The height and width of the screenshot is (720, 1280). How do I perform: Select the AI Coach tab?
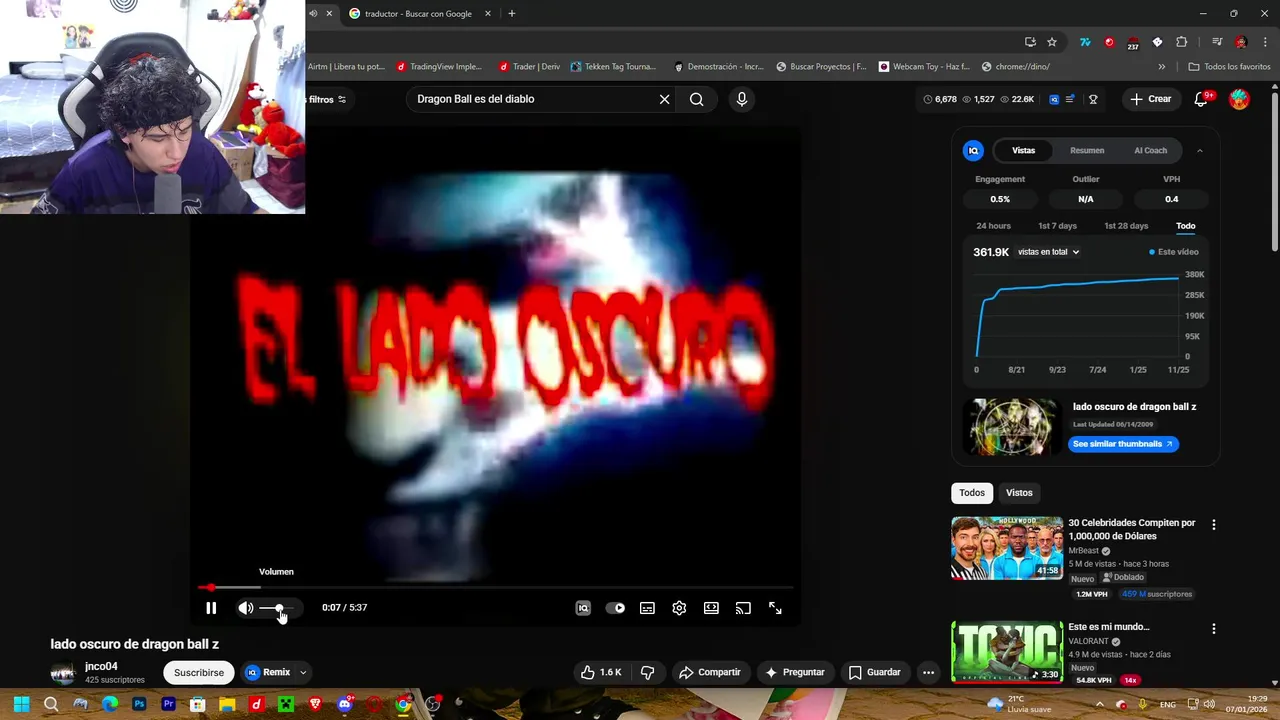pos(1150,150)
